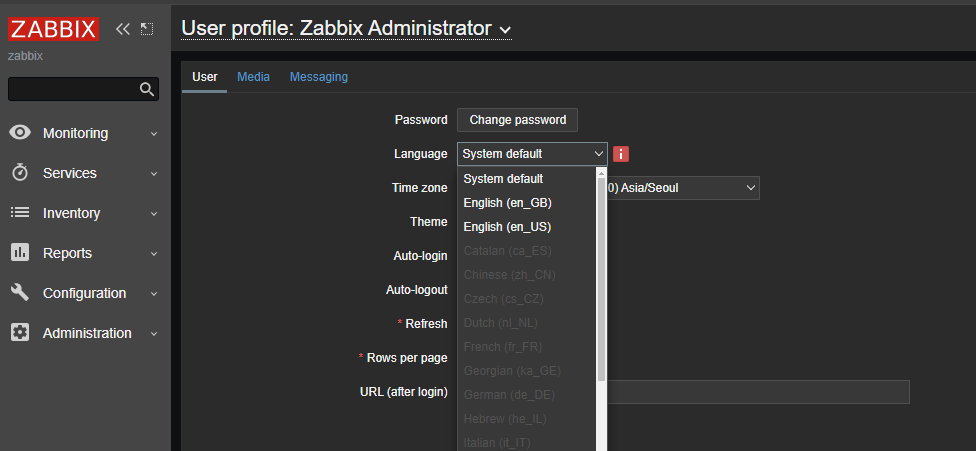The image size is (976, 451).
Task: Switch to the Messaging tab
Action: 319,77
